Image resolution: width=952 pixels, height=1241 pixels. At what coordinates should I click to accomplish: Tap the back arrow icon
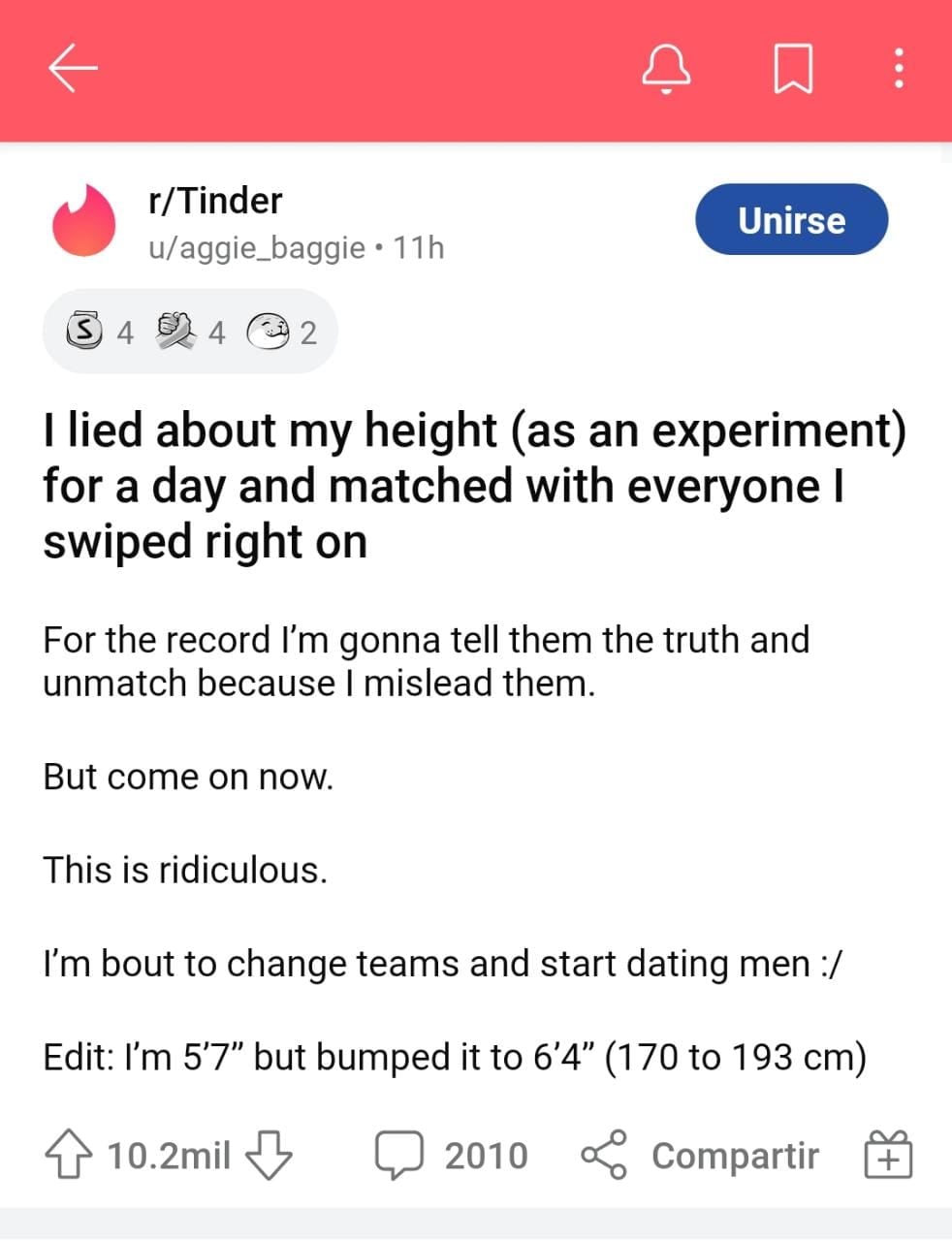72,67
